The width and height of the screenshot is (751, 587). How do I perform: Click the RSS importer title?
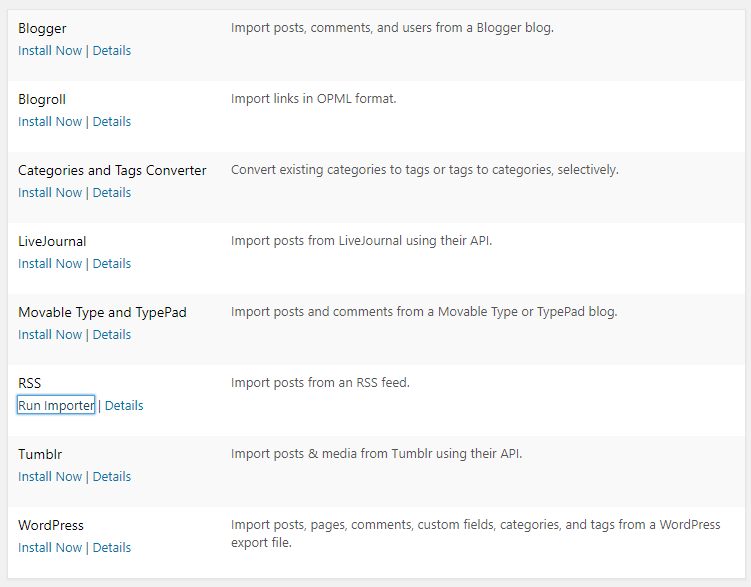tap(30, 383)
